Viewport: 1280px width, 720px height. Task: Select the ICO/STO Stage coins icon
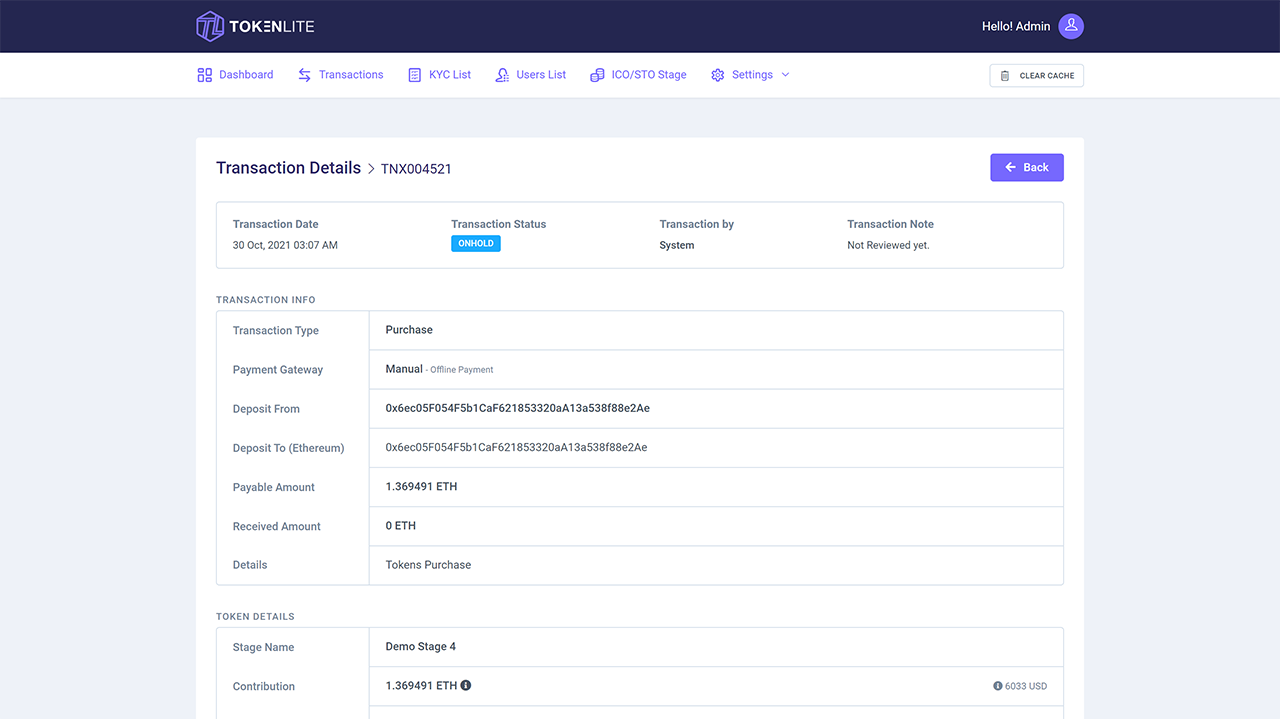pos(597,74)
